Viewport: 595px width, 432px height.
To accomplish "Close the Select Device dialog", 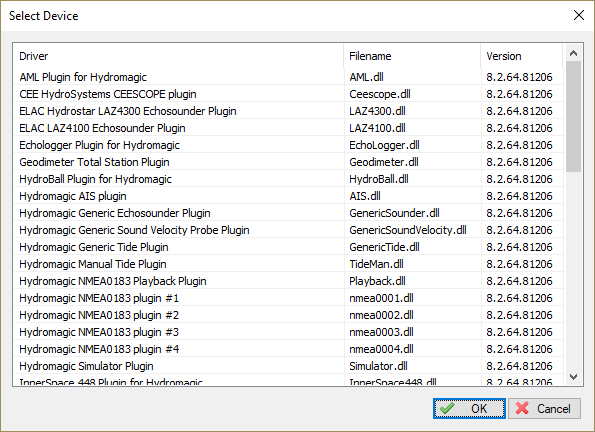I will [x=579, y=15].
